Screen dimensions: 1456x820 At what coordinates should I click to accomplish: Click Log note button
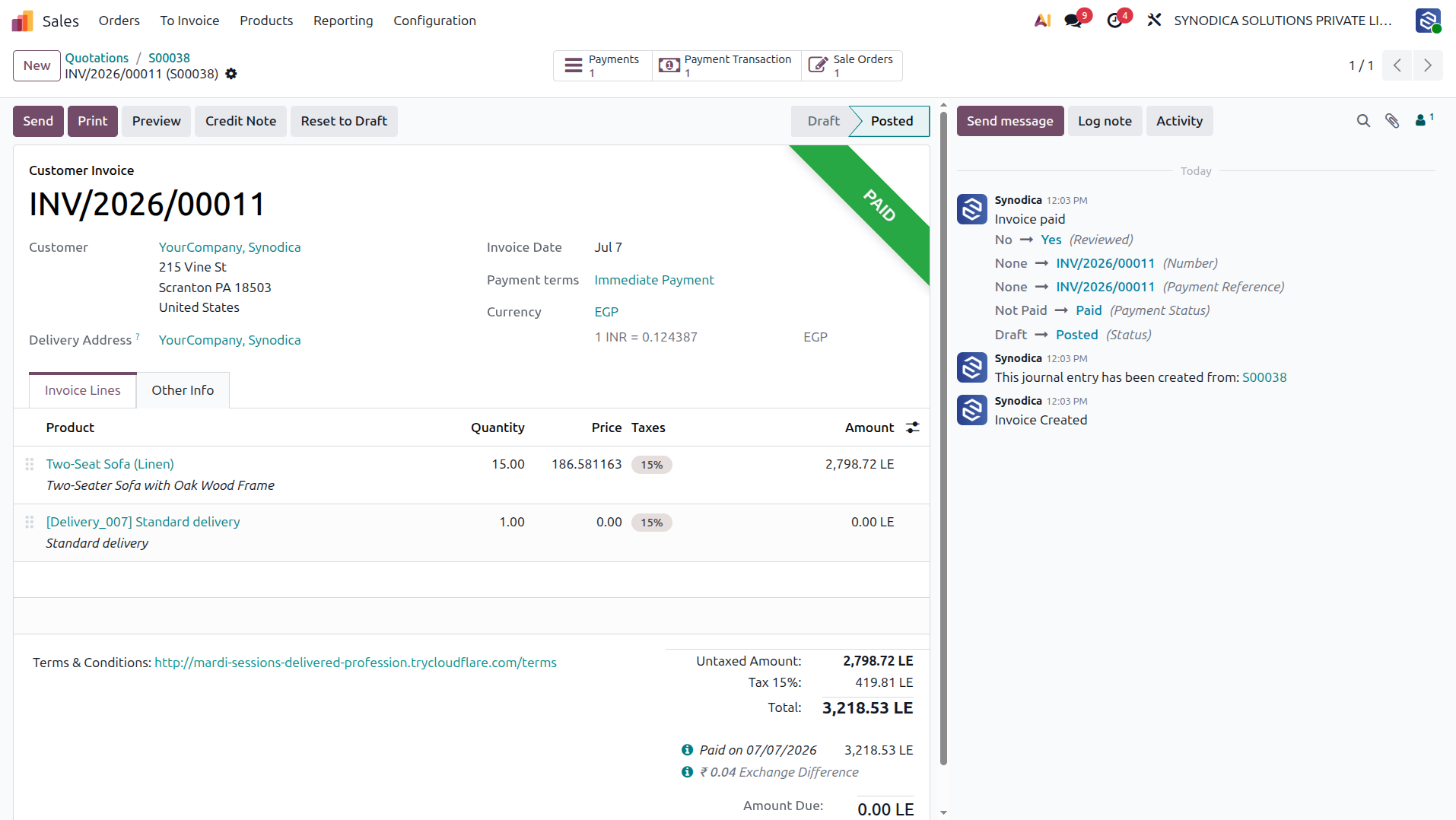[x=1105, y=121]
